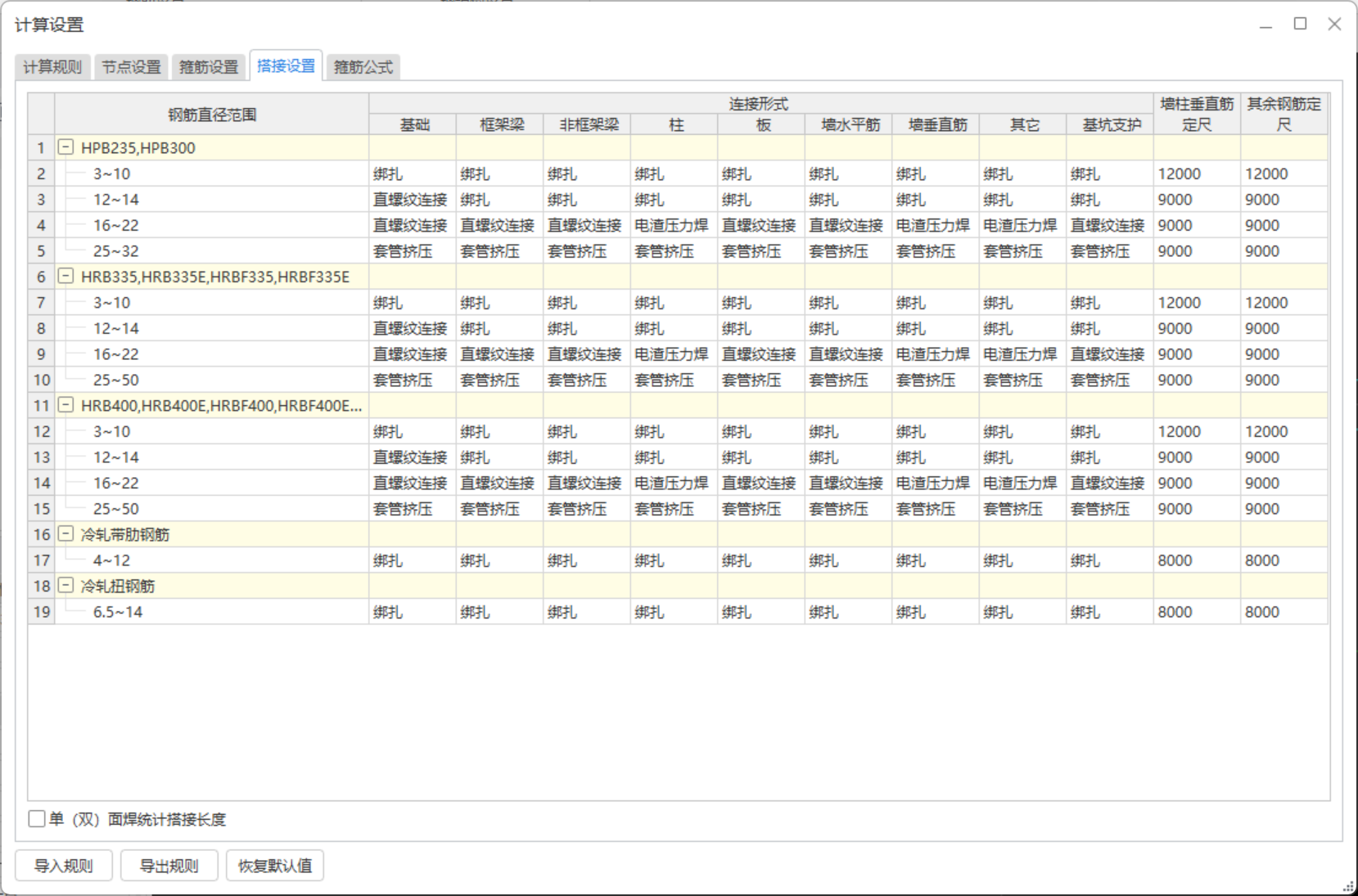Select row 15 基础 cell 套管挤压
The width and height of the screenshot is (1358, 896).
(x=413, y=509)
